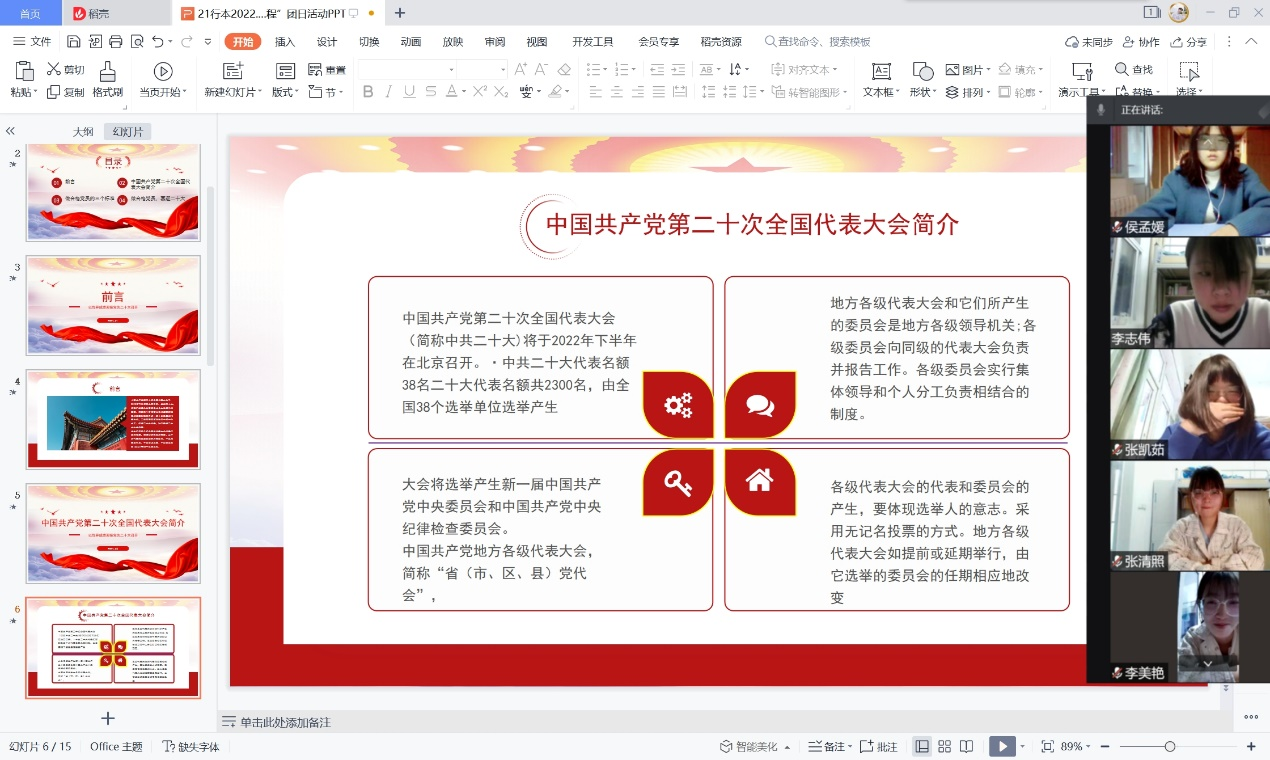Toggle normal view button in status bar
The height and width of the screenshot is (760, 1270).
[921, 746]
